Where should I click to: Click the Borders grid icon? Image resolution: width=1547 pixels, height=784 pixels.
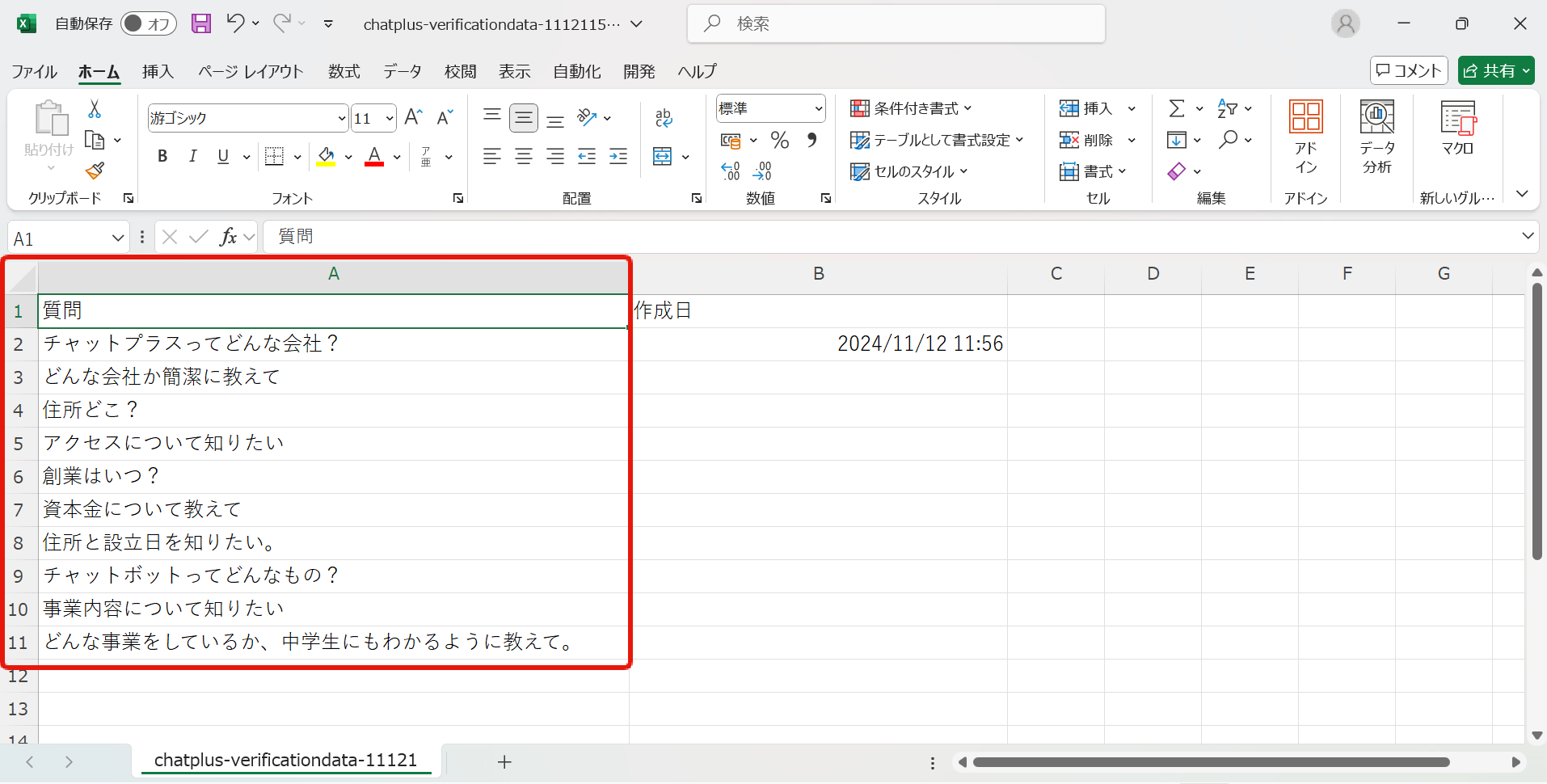275,156
